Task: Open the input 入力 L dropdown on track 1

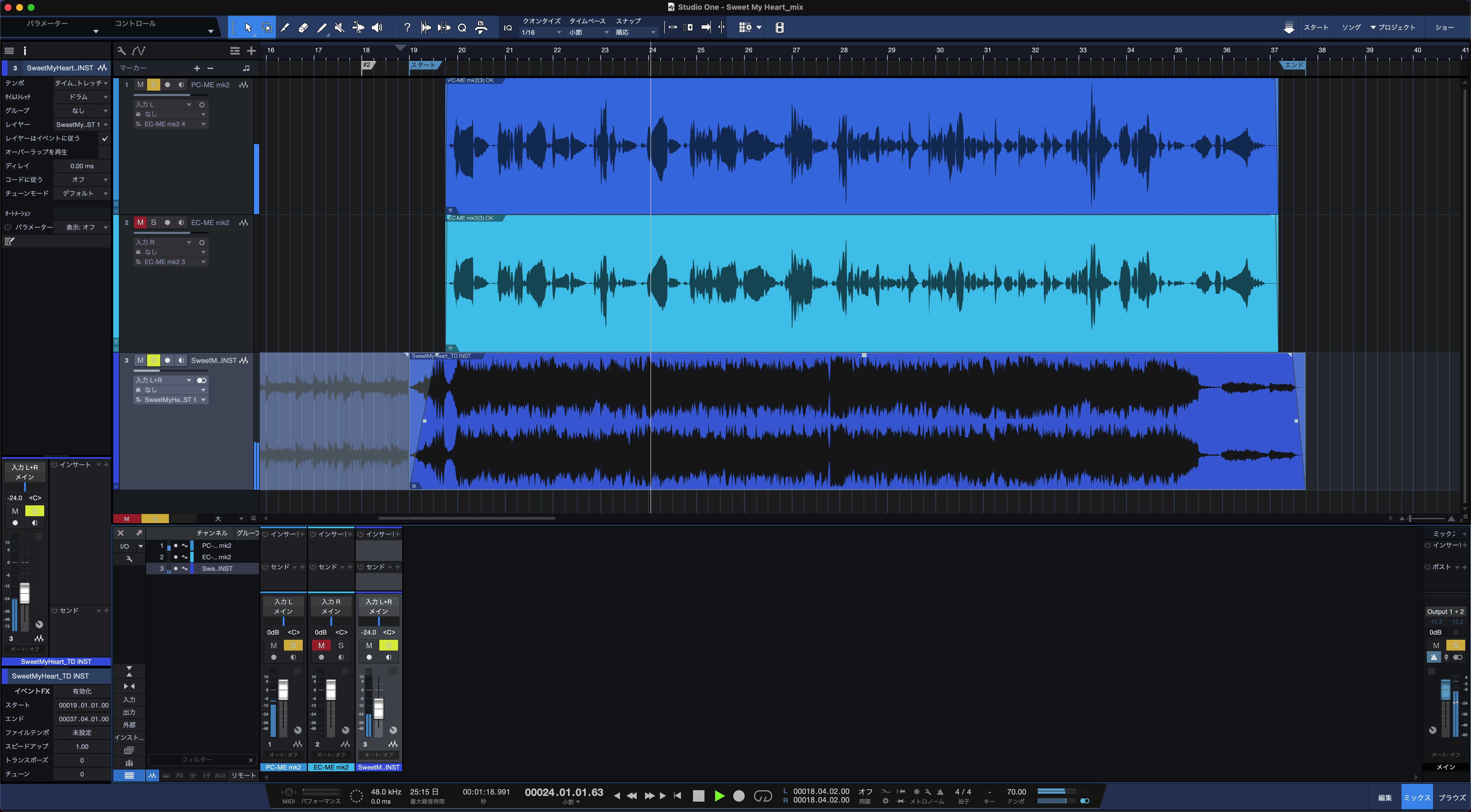Action: point(163,105)
